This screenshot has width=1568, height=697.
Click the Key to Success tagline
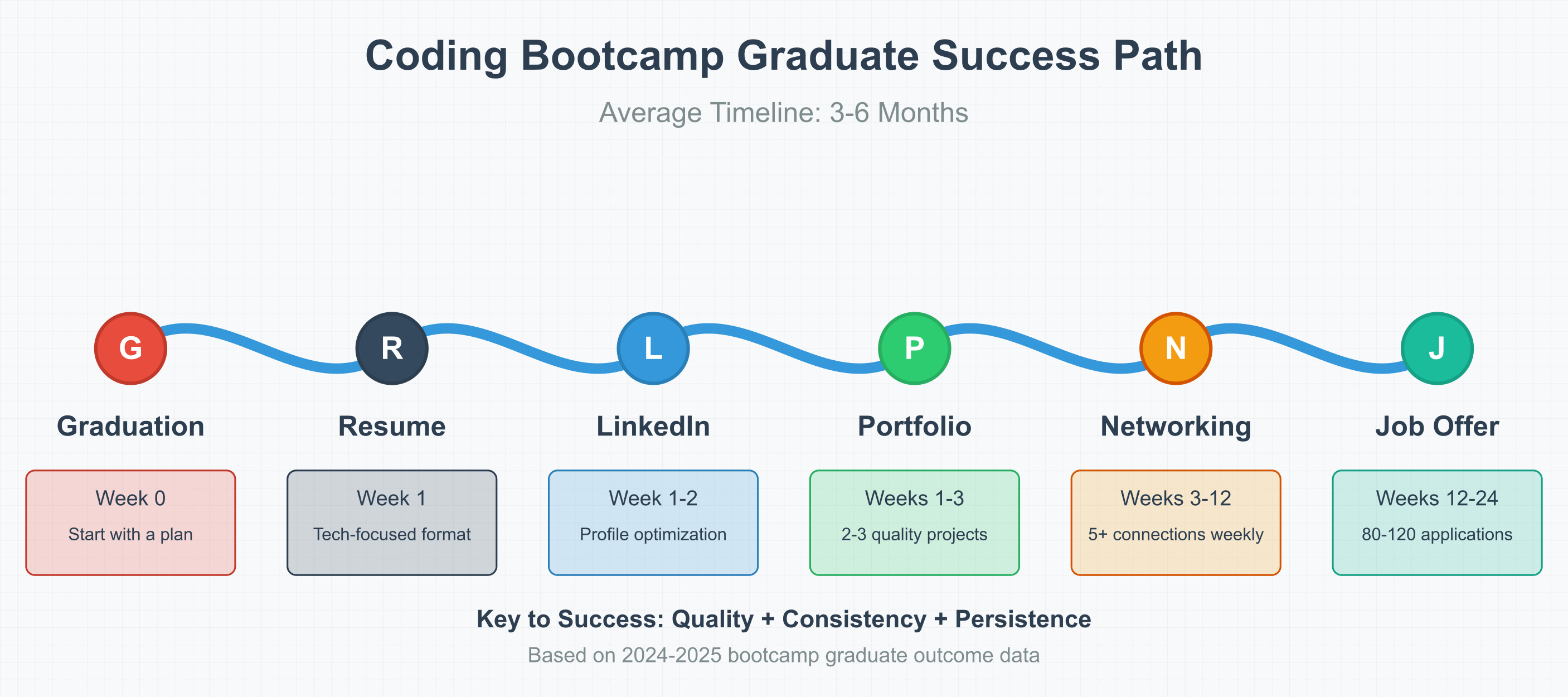[x=783, y=619]
